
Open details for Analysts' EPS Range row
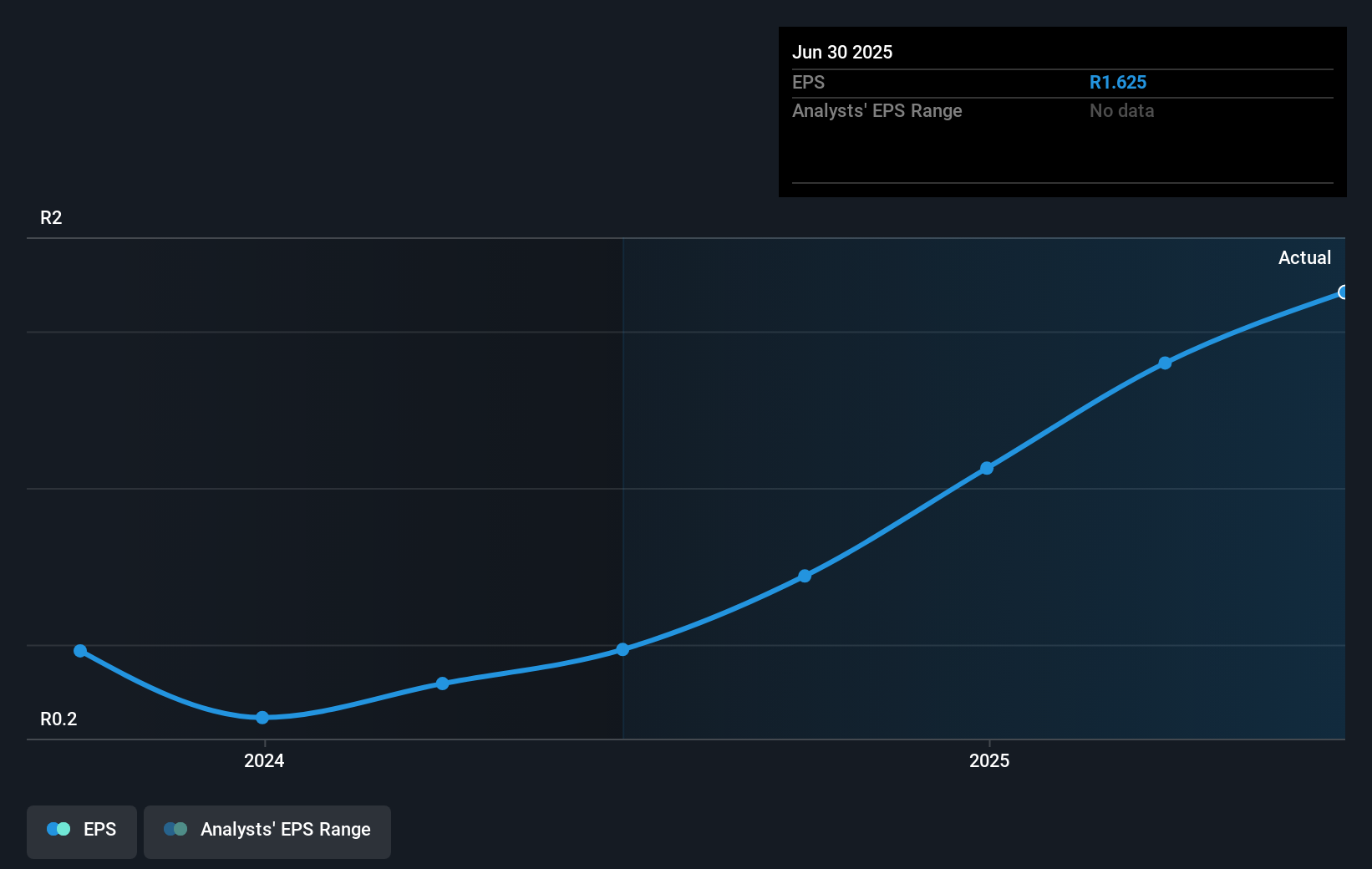point(877,110)
